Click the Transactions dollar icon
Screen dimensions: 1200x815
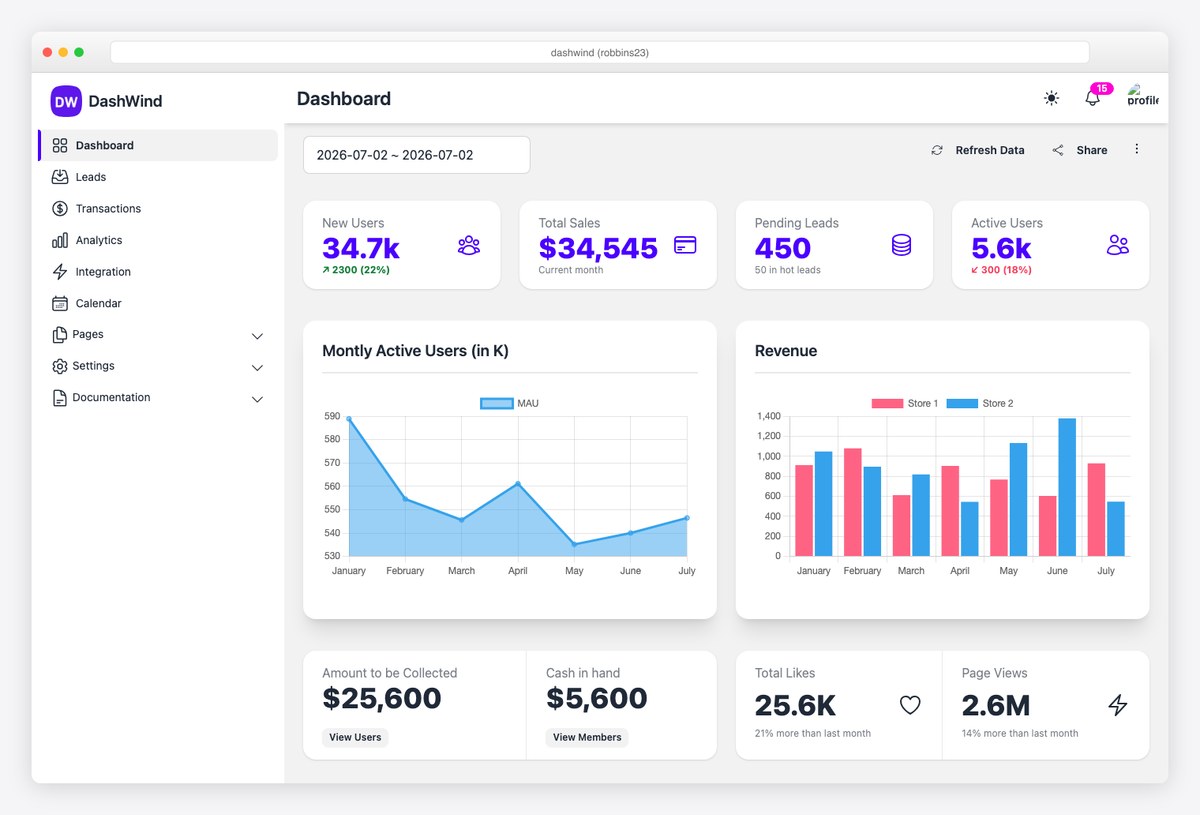pyautogui.click(x=60, y=208)
